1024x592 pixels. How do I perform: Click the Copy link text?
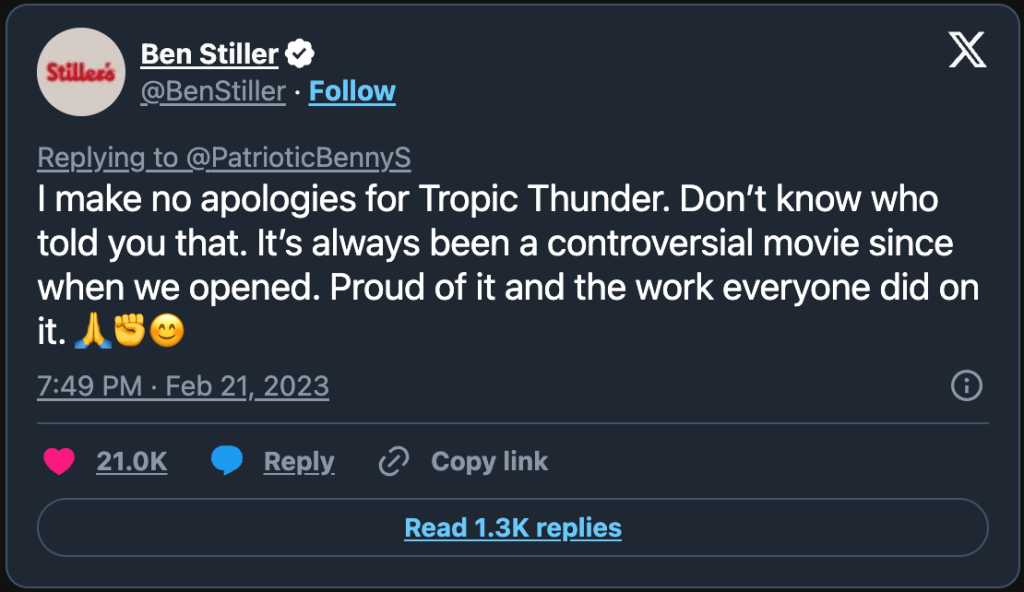click(489, 461)
